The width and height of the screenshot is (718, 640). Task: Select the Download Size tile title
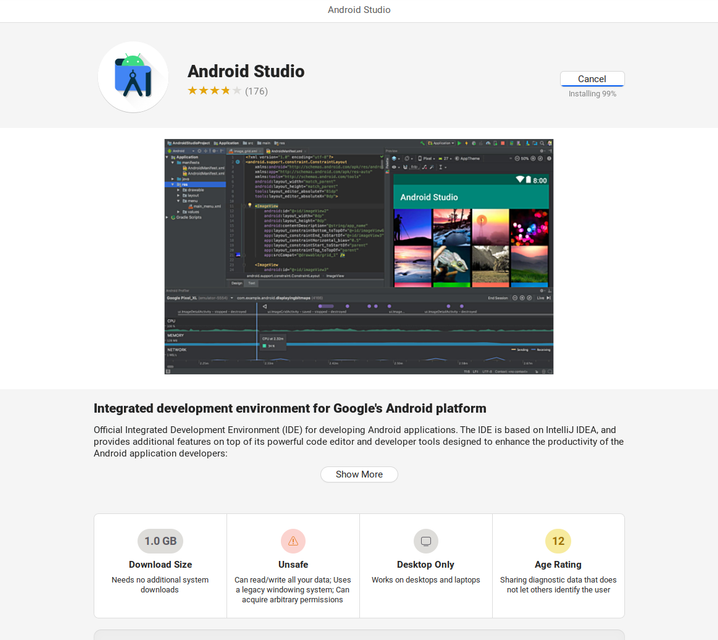(160, 564)
